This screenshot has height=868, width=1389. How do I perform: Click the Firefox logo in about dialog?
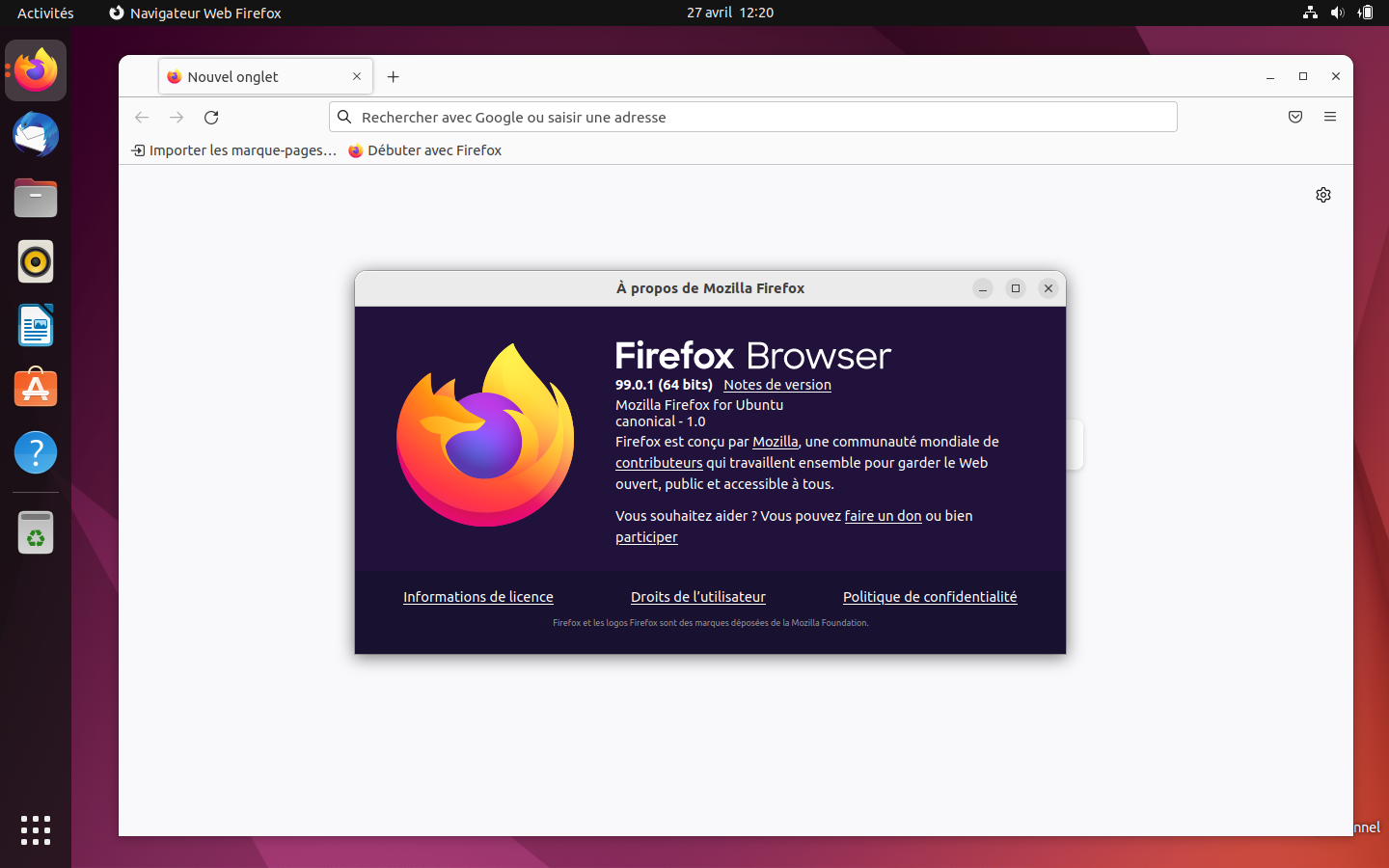click(x=485, y=435)
